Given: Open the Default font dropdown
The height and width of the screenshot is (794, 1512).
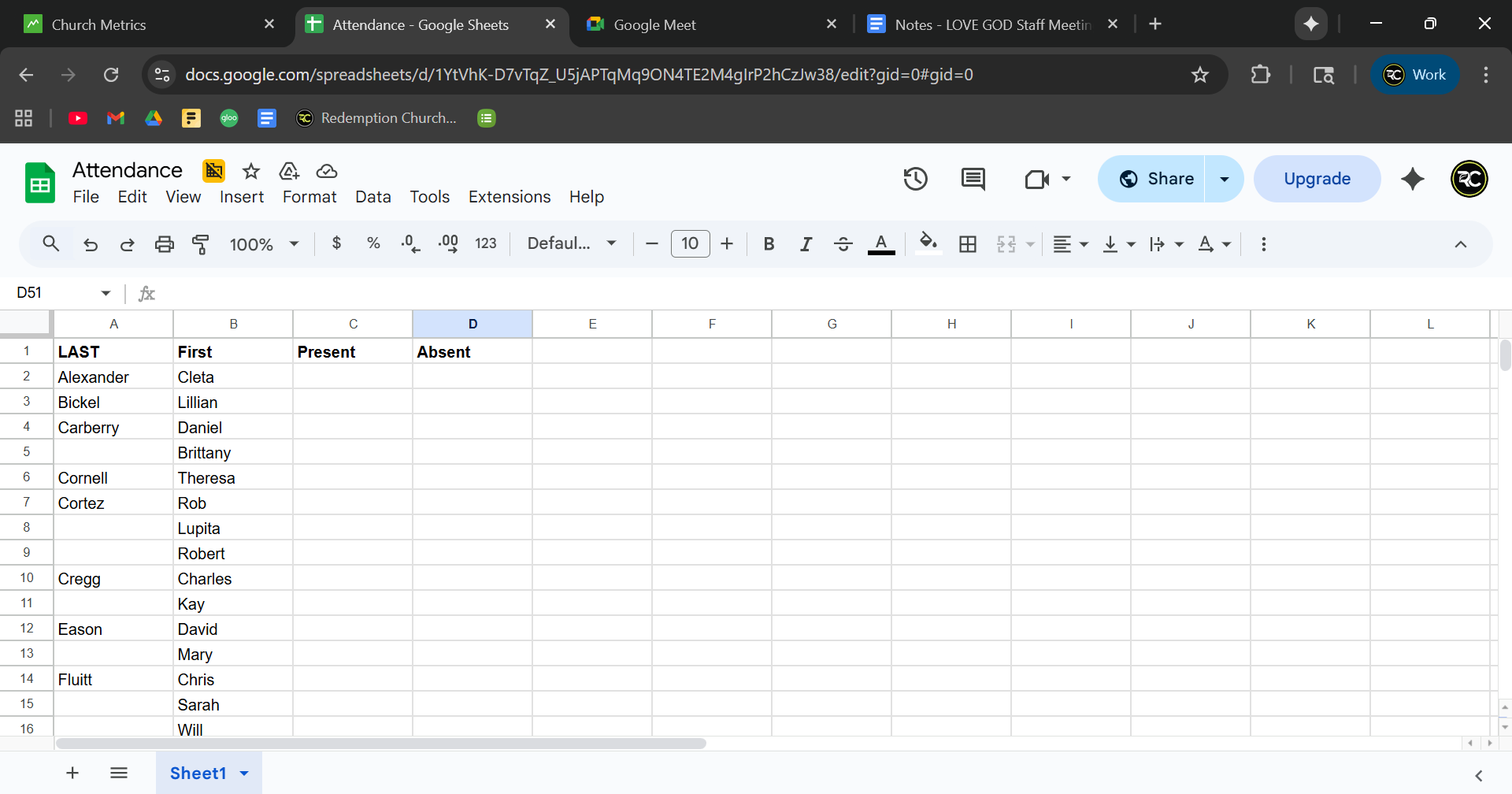Looking at the screenshot, I should [x=571, y=244].
